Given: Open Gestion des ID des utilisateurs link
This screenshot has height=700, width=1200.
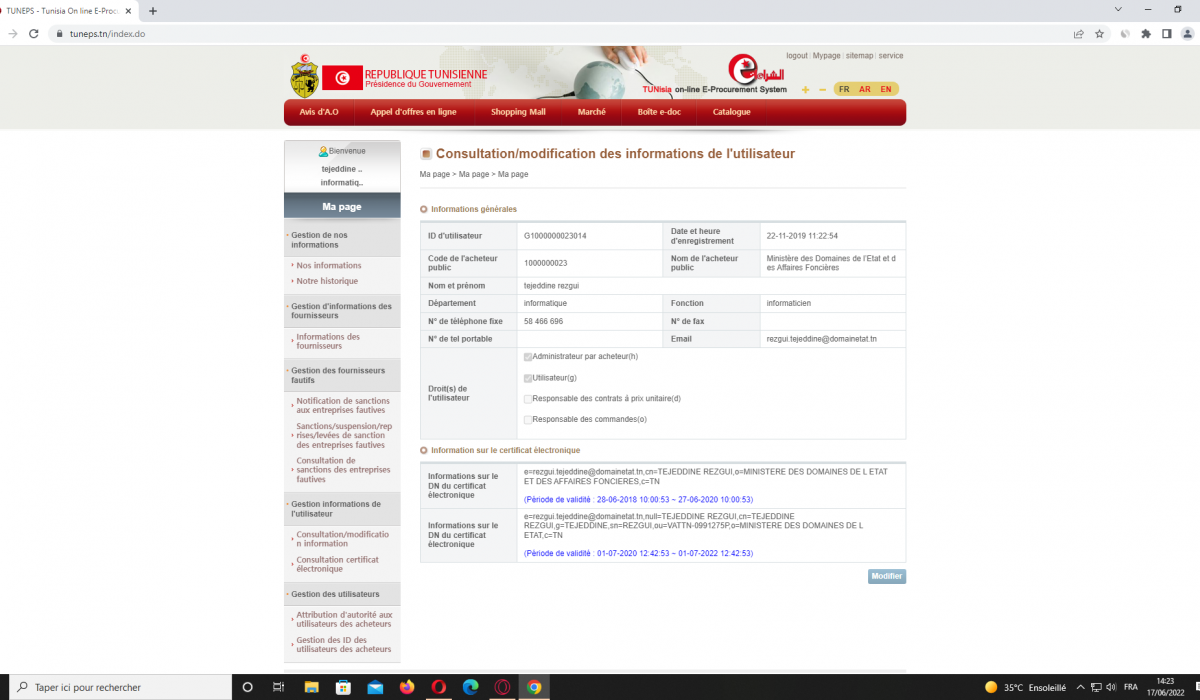Looking at the screenshot, I should pyautogui.click(x=344, y=645).
